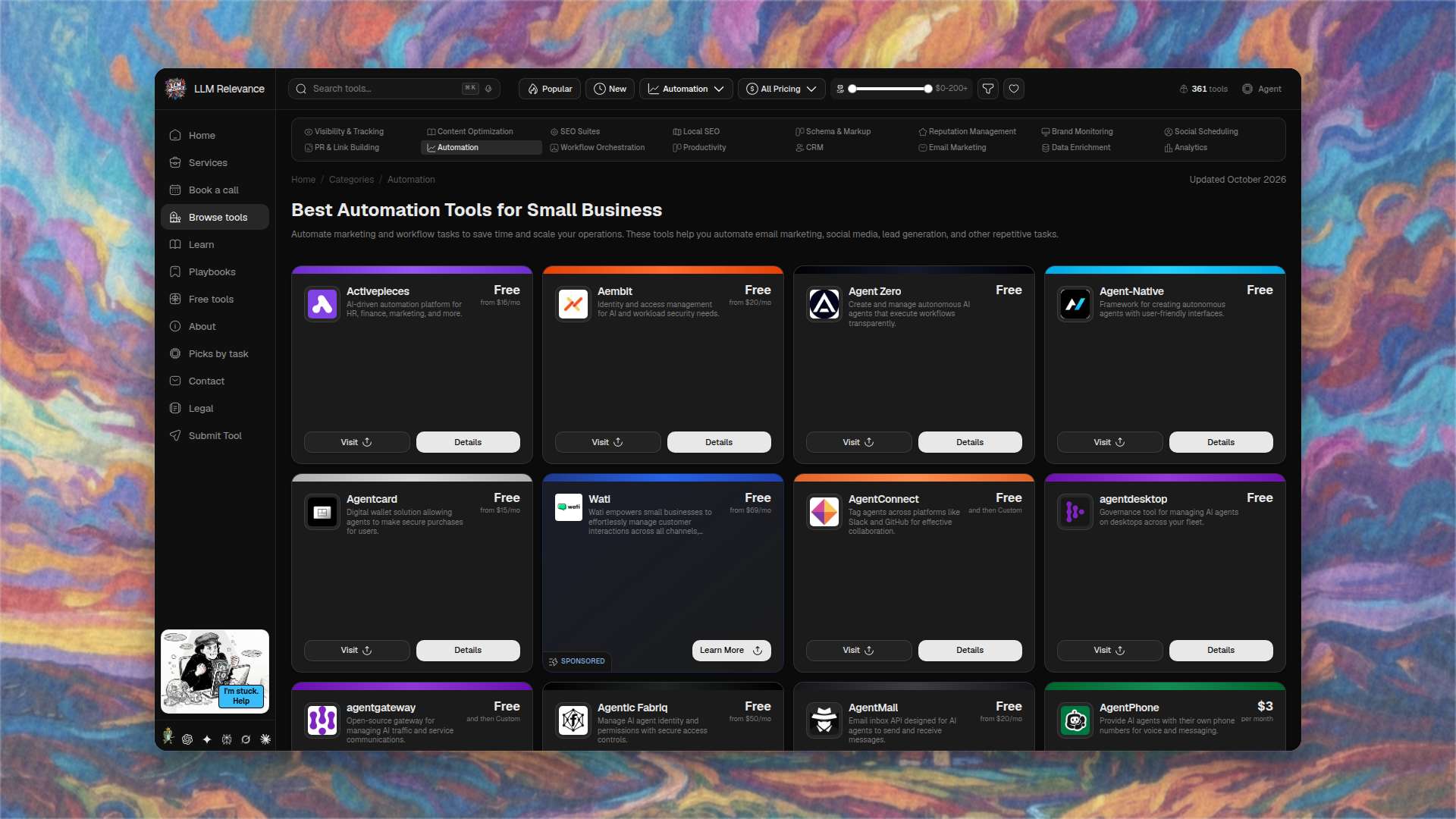Click the Agent Zero logo icon

(x=824, y=304)
